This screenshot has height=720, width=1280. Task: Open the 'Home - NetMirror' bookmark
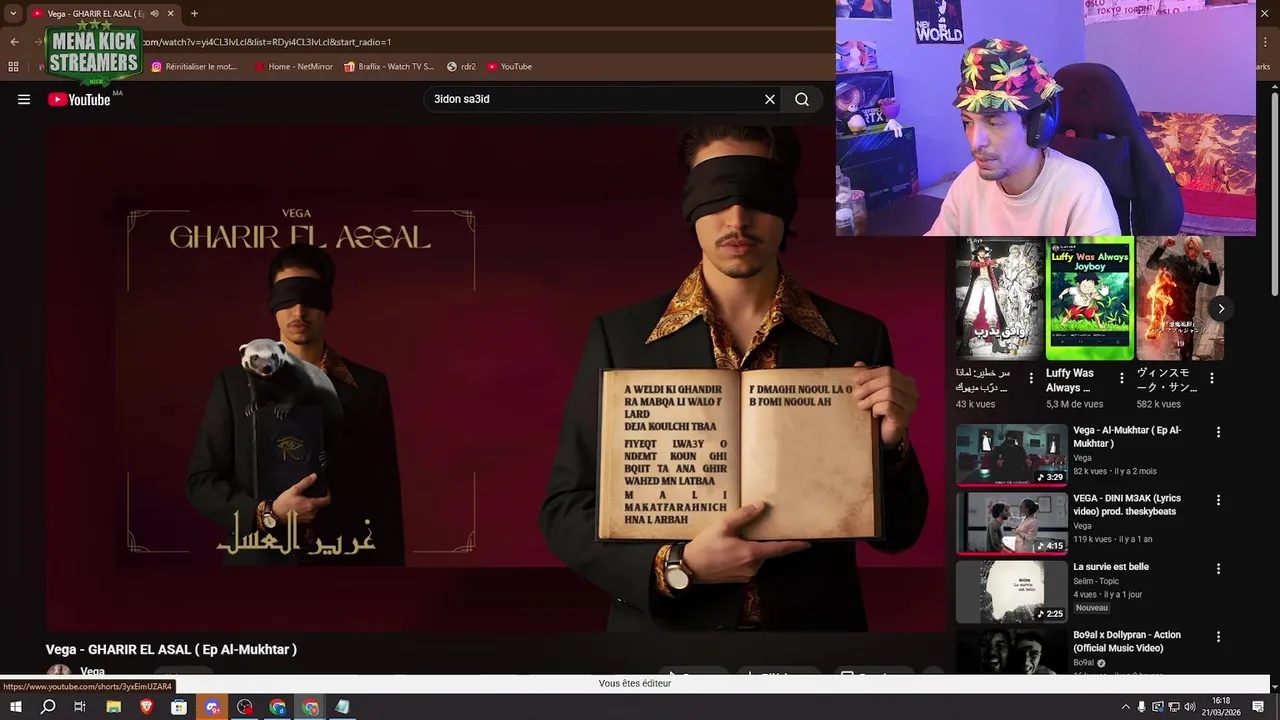(294, 66)
